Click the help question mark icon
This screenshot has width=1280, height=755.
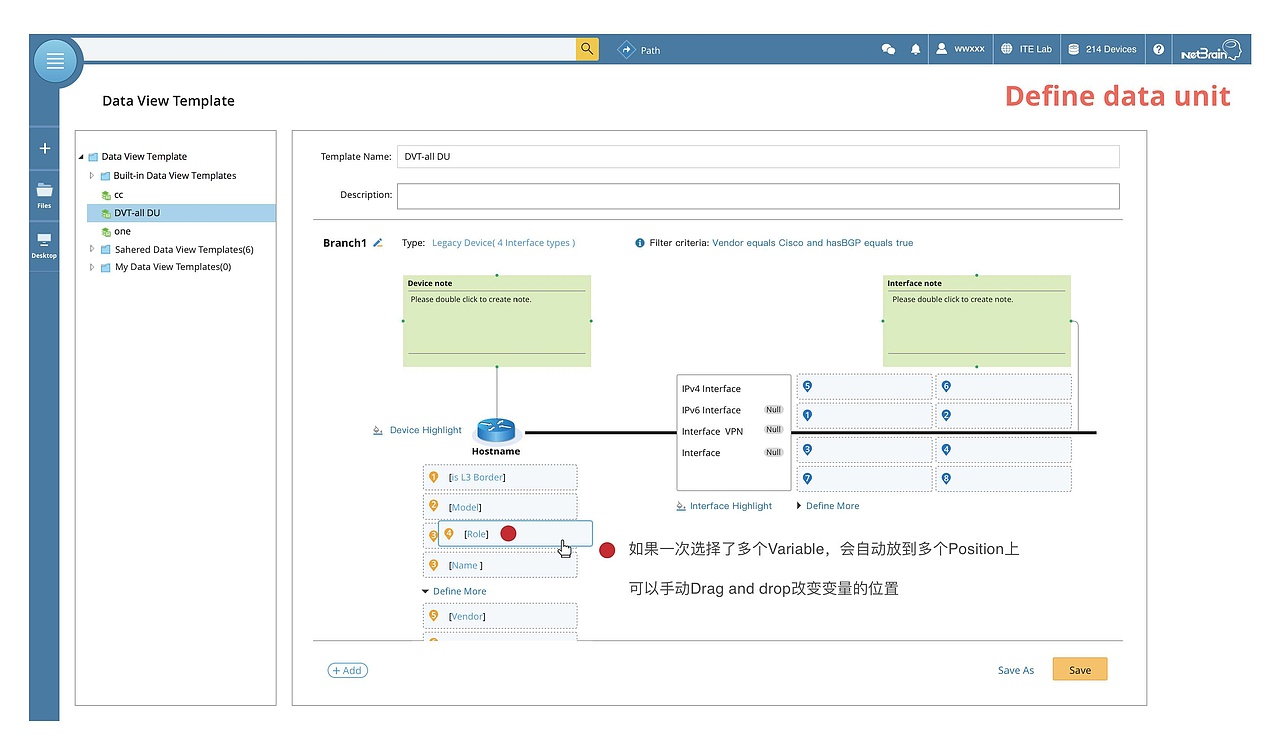point(1158,48)
